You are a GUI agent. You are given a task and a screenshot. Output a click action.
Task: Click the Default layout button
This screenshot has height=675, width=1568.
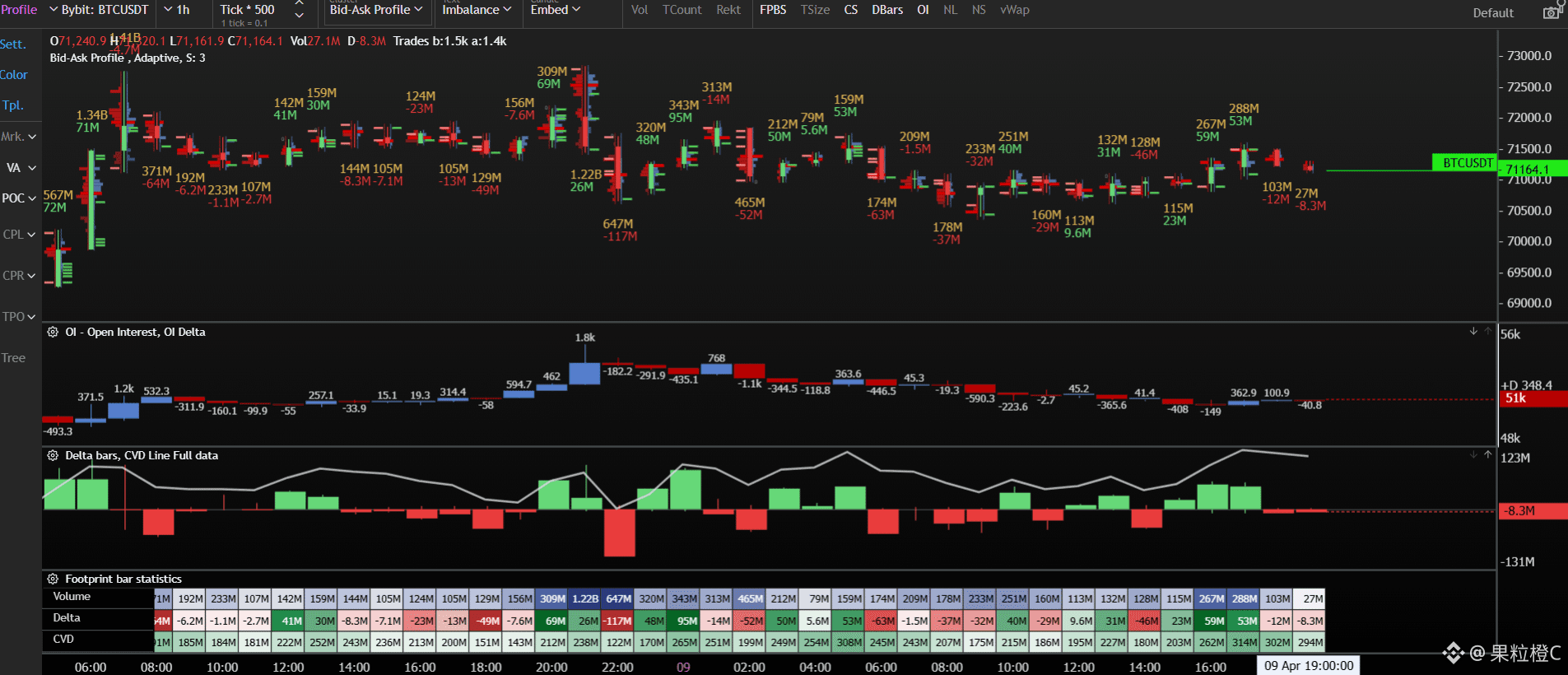(1493, 13)
